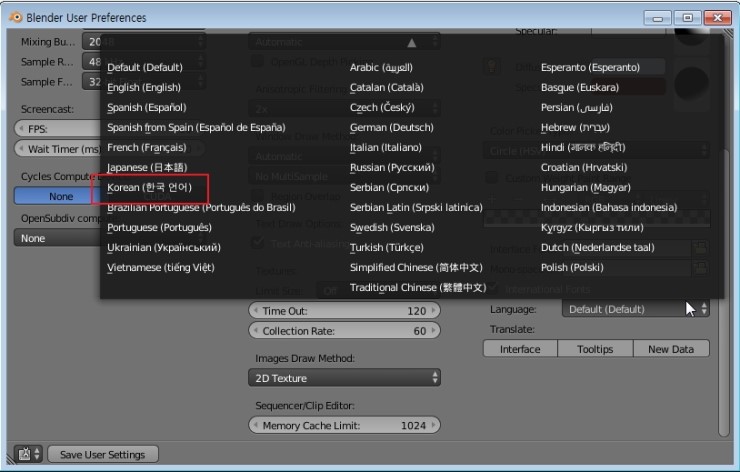The image size is (740, 472).
Task: Select Simplified Chinese language
Action: [x=416, y=268]
